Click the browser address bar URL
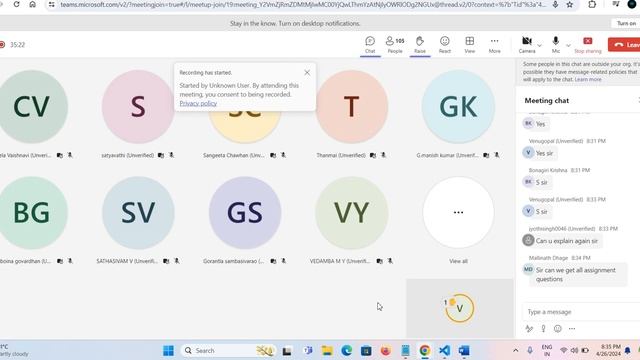This screenshot has height=360, width=640. pyautogui.click(x=303, y=4)
